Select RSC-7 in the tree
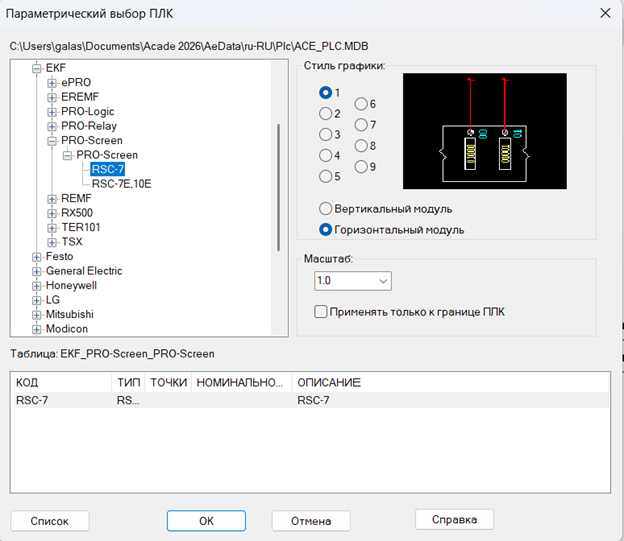The height and width of the screenshot is (541, 624). point(108,169)
